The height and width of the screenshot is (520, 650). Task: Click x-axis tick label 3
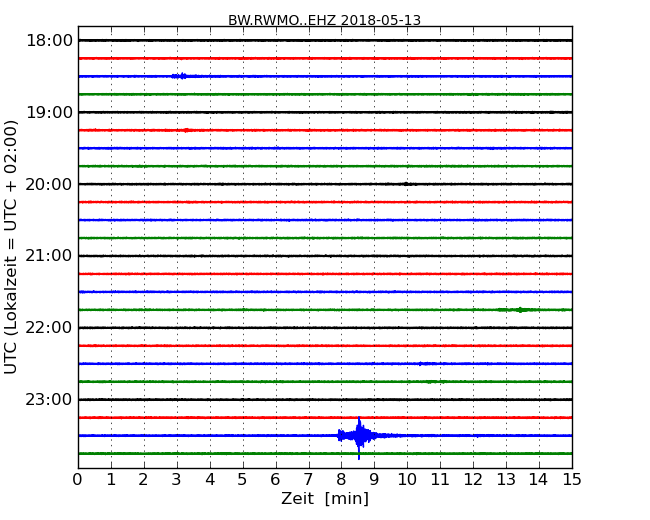177,479
